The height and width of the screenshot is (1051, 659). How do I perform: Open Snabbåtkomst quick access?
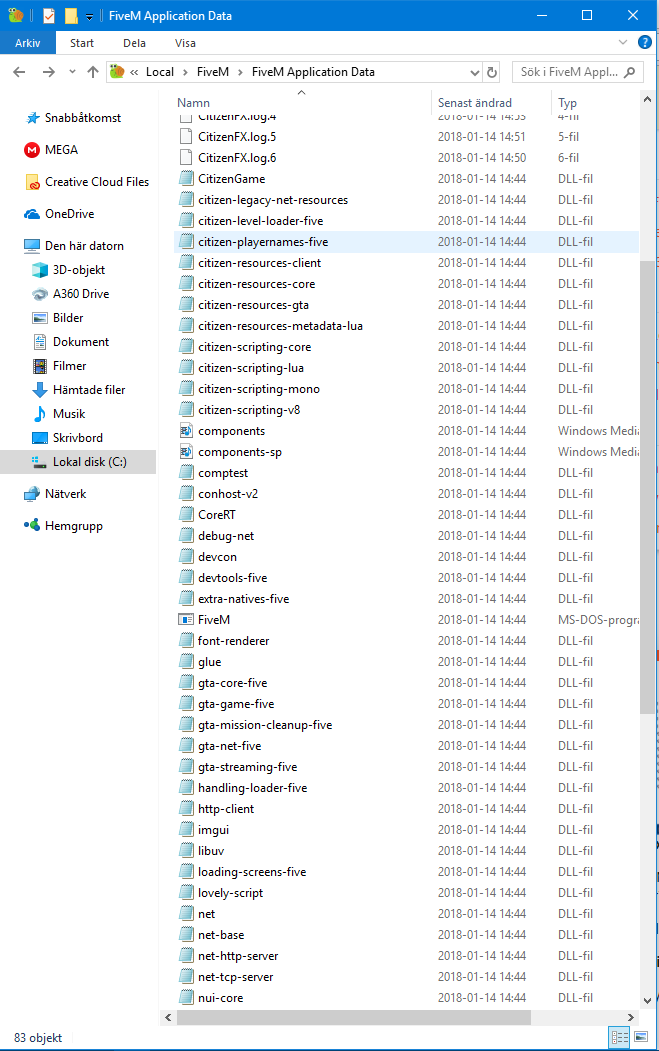point(73,117)
